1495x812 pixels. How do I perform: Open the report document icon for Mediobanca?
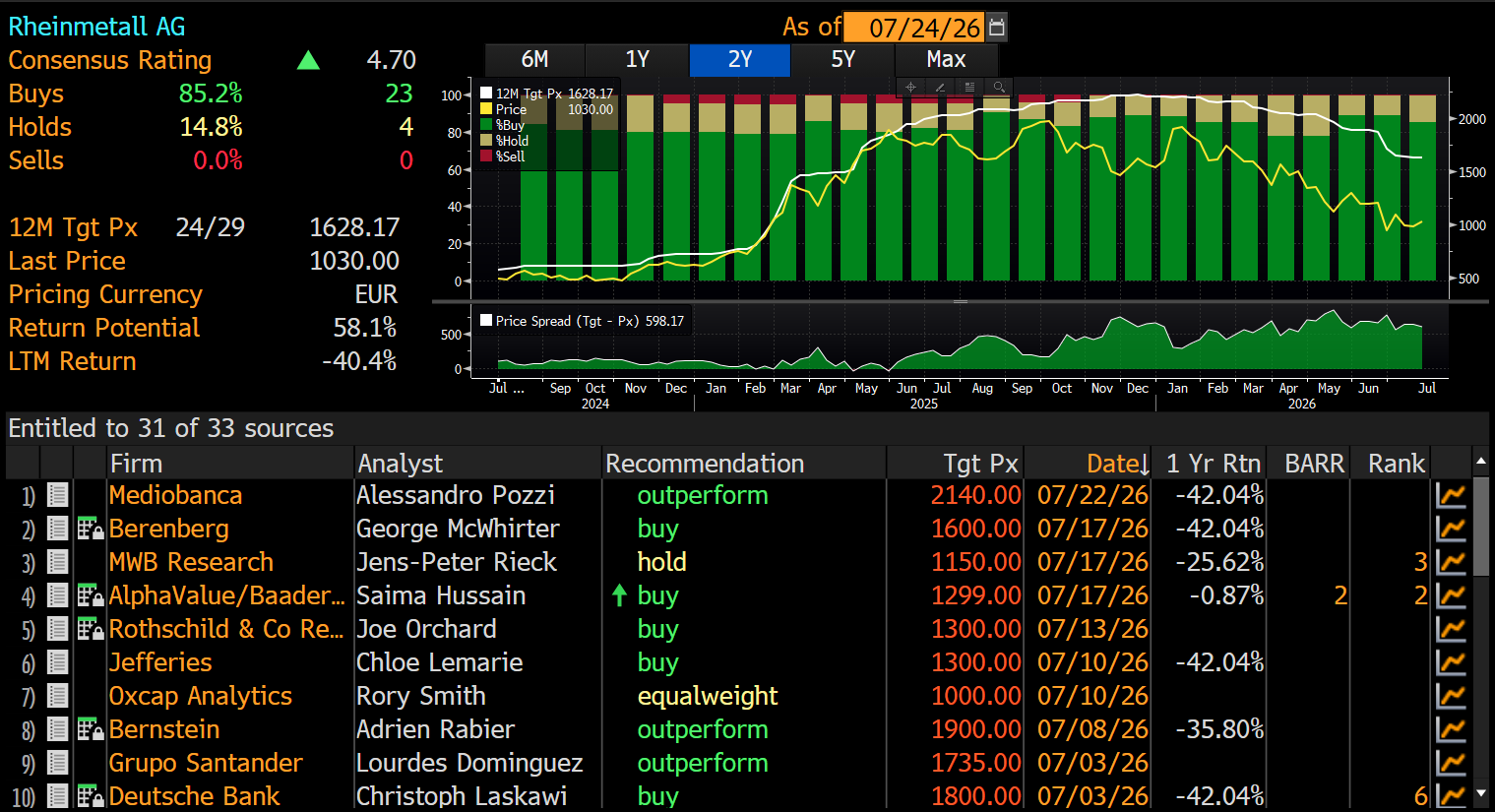click(58, 495)
